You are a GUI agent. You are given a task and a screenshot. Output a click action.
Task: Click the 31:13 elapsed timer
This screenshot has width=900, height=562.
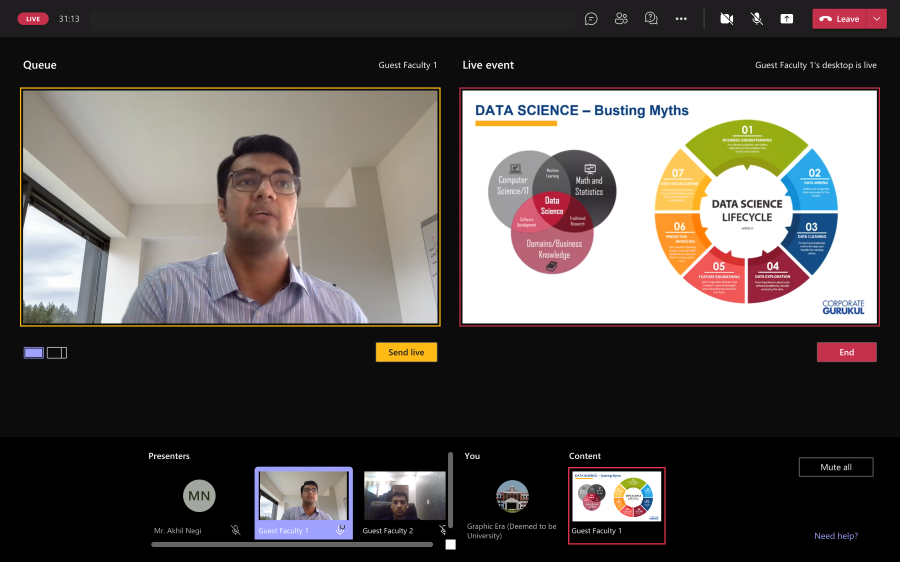[69, 19]
